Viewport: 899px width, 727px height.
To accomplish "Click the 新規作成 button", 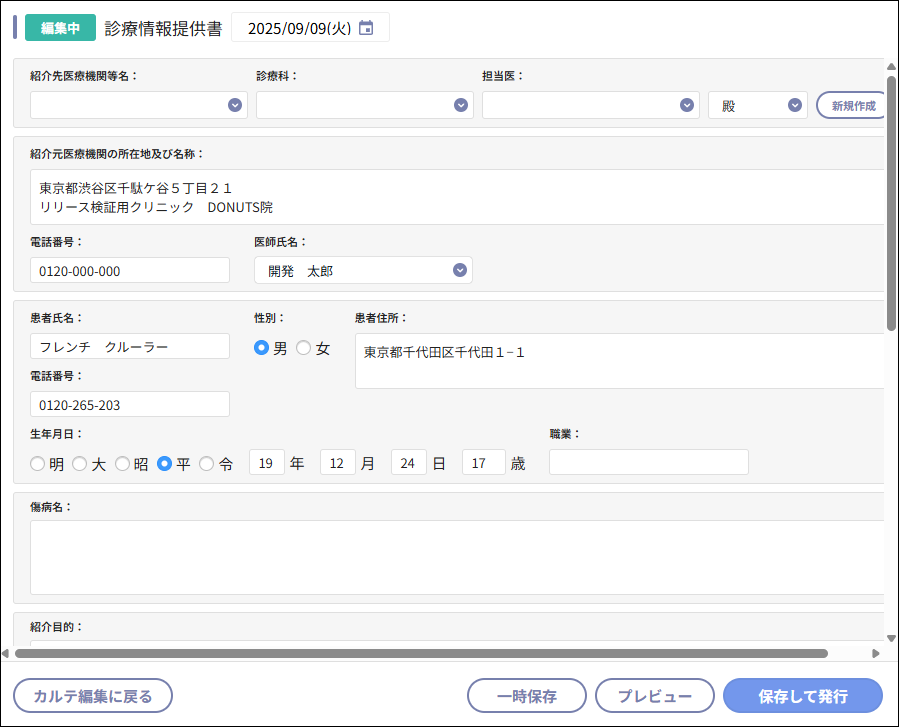I will tap(852, 105).
